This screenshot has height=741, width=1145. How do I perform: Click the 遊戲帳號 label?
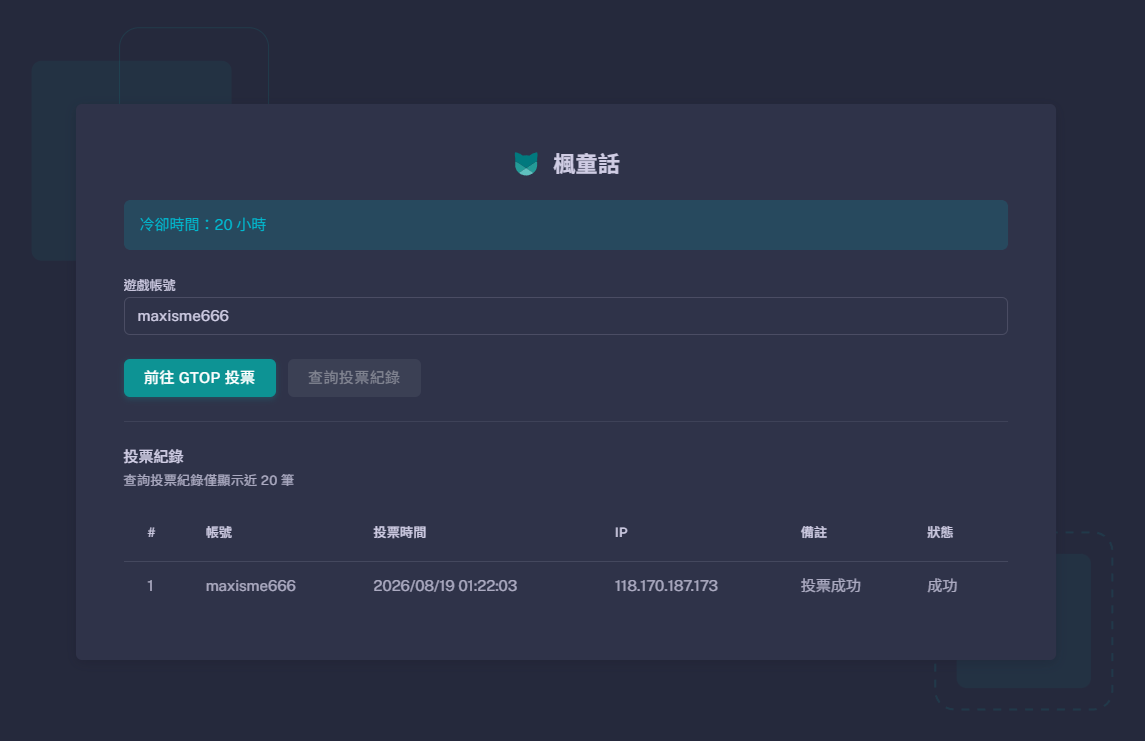click(x=150, y=285)
